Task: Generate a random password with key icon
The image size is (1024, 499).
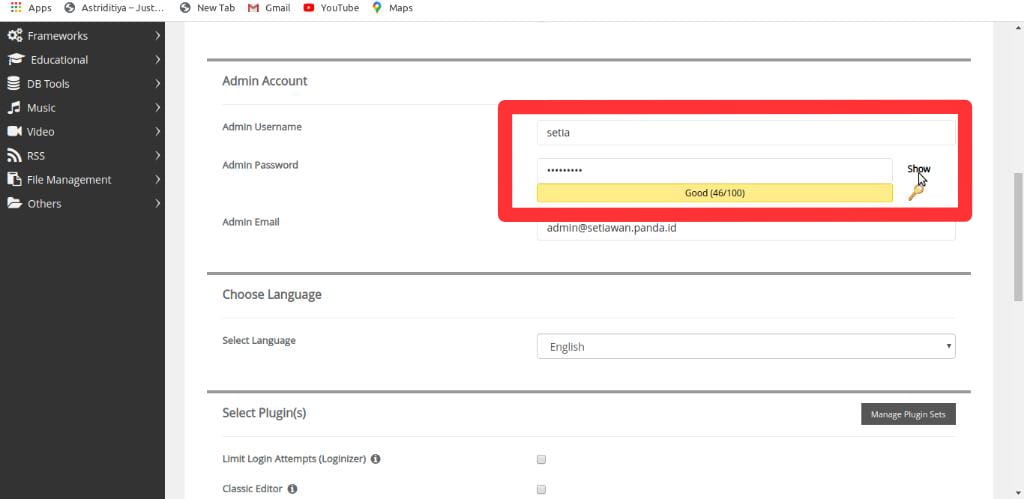Action: 916,192
